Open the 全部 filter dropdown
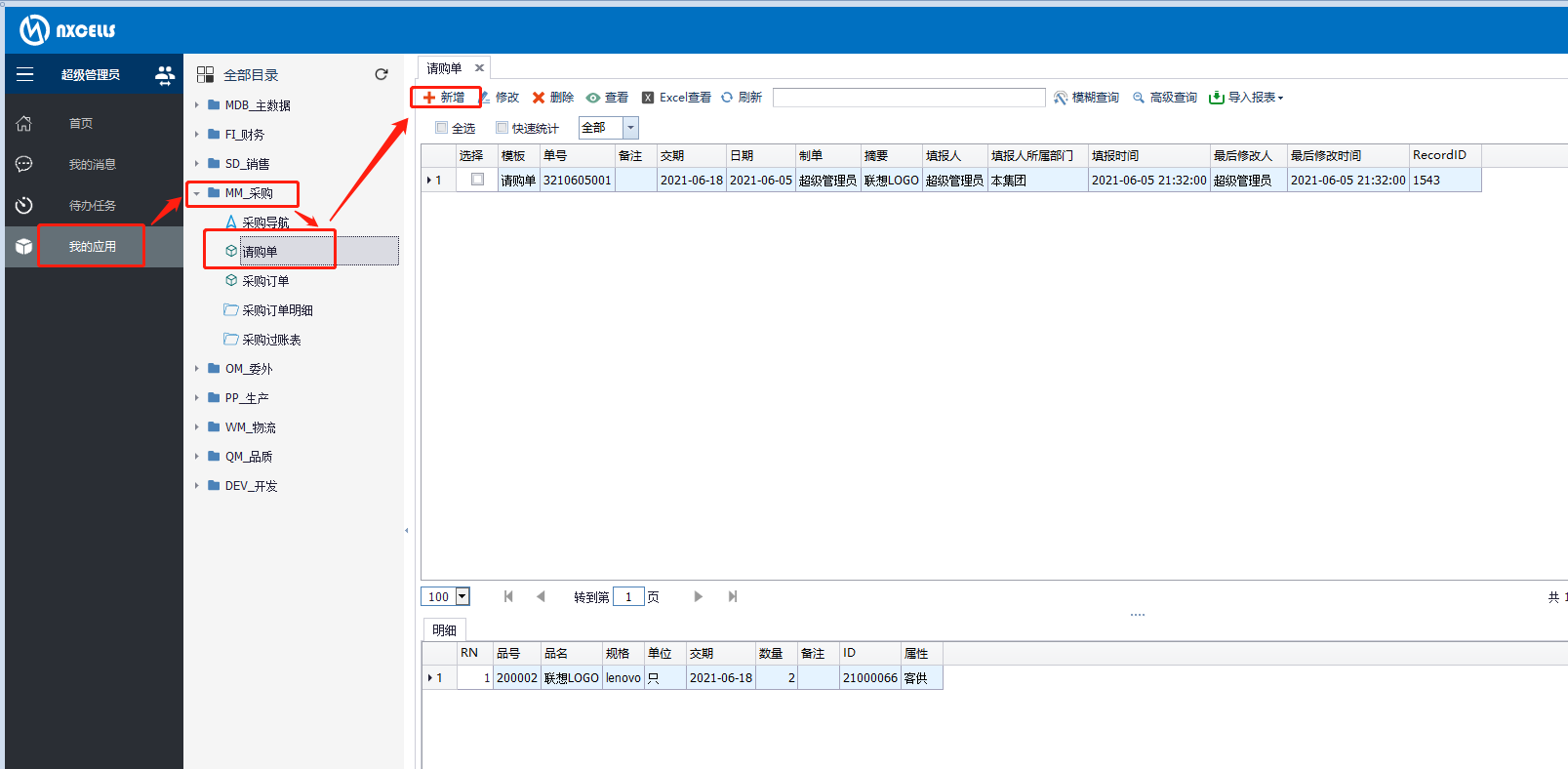Viewport: 1568px width, 769px height. click(x=630, y=128)
